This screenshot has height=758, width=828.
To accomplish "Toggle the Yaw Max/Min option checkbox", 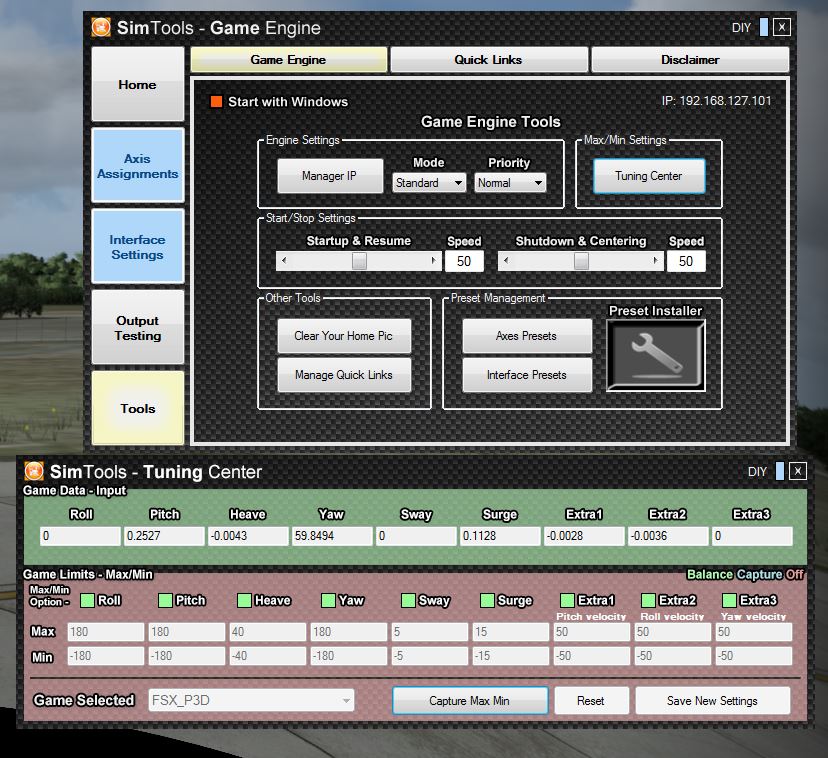I will click(328, 600).
